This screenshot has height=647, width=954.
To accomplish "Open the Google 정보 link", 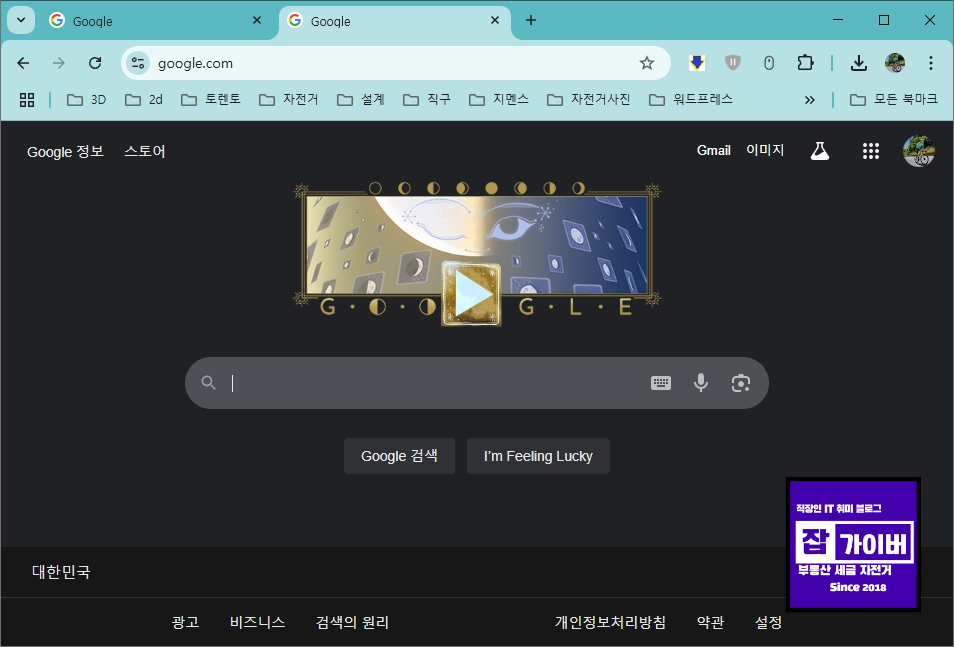I will (x=65, y=151).
